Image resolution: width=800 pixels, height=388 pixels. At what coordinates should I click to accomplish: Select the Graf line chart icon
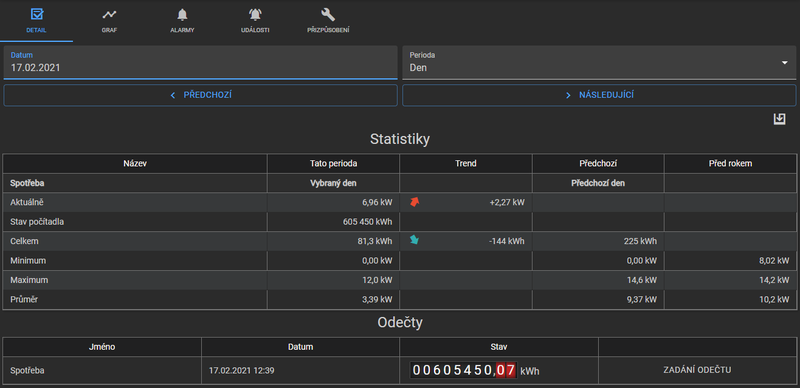coord(109,14)
